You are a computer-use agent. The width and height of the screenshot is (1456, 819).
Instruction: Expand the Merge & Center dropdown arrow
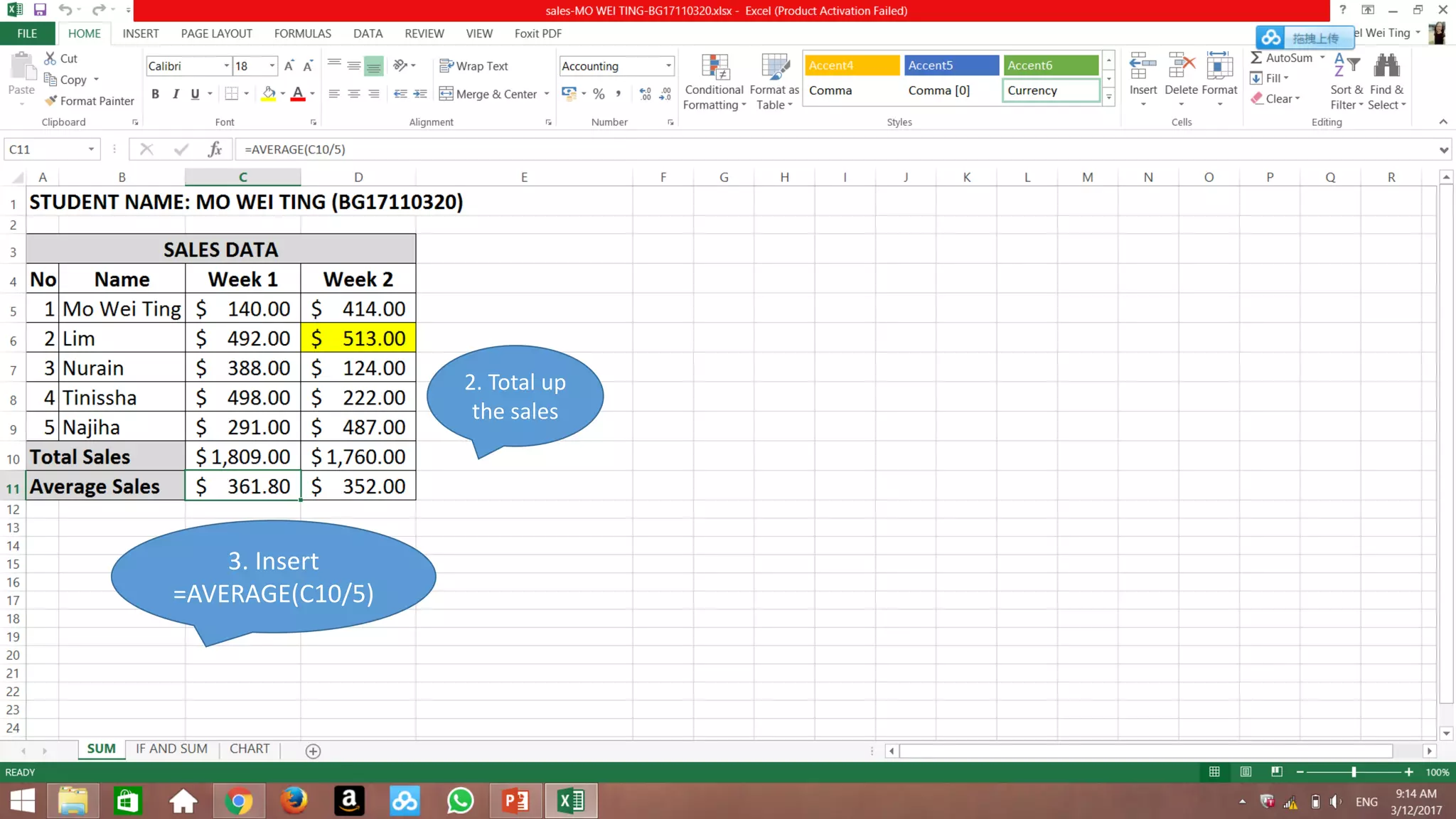point(547,94)
